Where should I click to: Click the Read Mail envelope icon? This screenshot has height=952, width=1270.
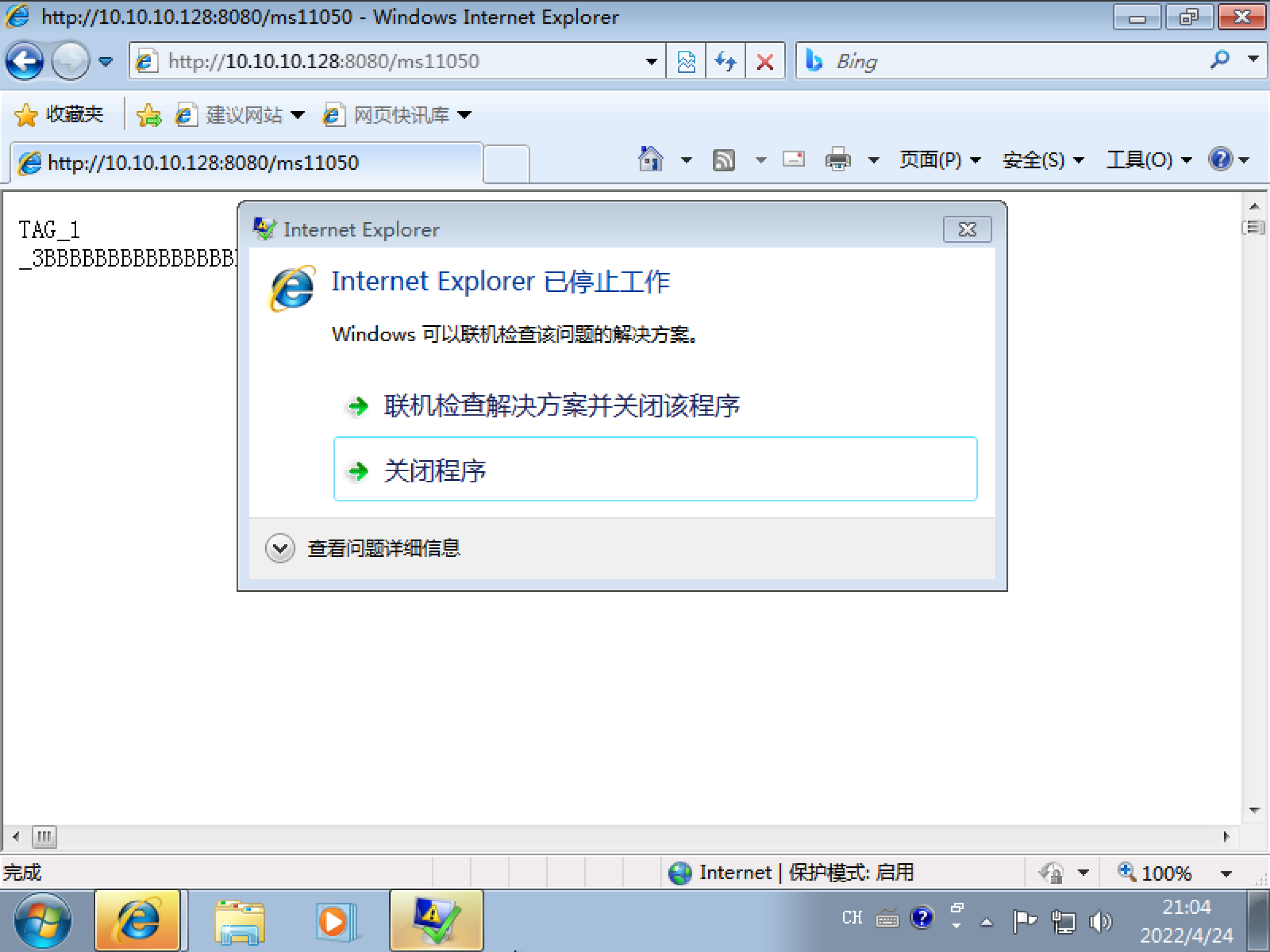pyautogui.click(x=794, y=159)
